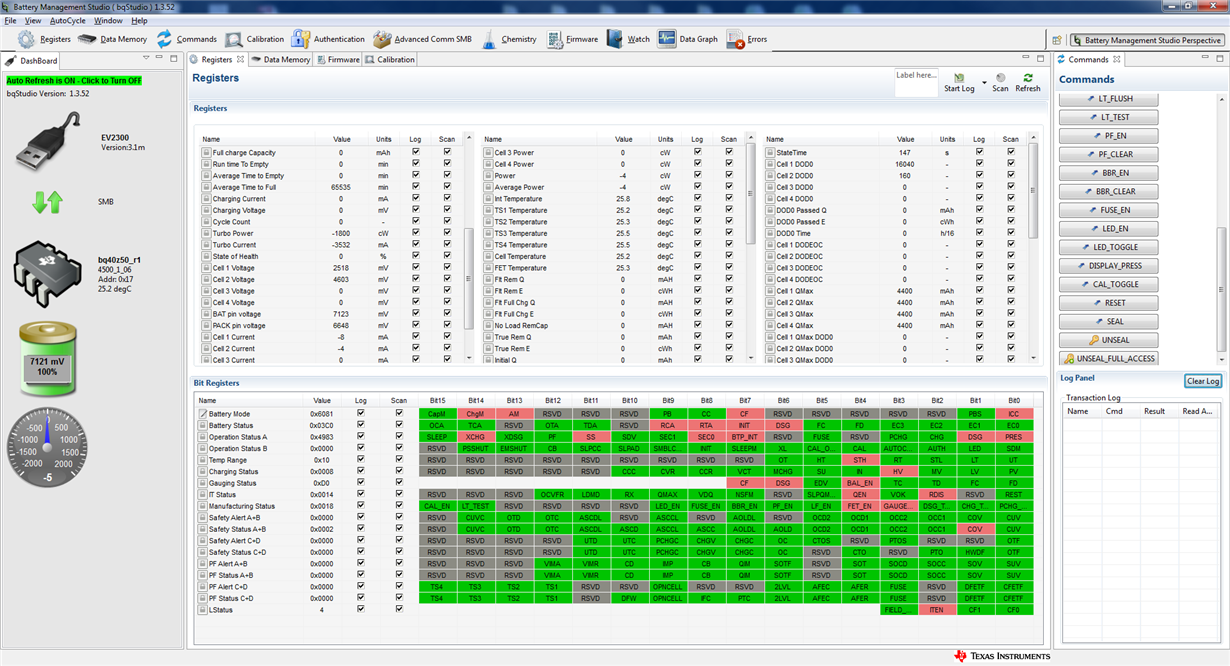
Task: Open Commands from the main toolbar
Action: click(186, 40)
